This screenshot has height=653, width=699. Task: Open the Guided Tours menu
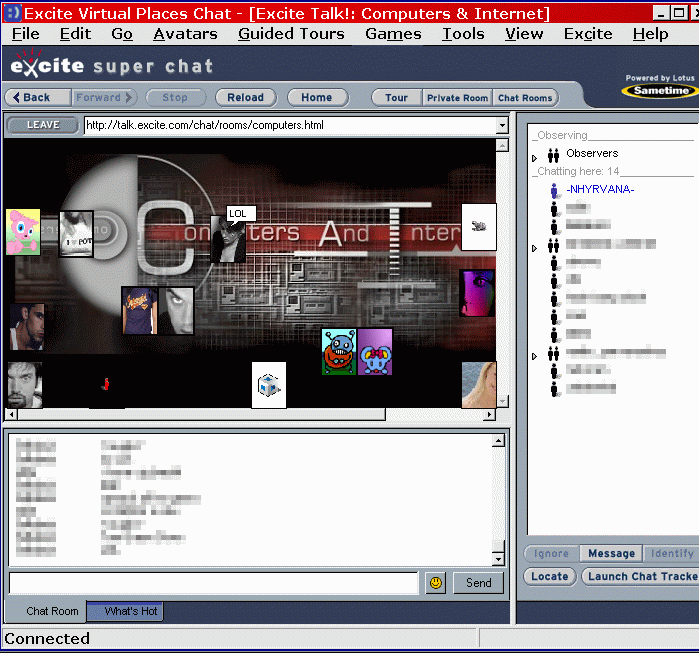(x=291, y=34)
